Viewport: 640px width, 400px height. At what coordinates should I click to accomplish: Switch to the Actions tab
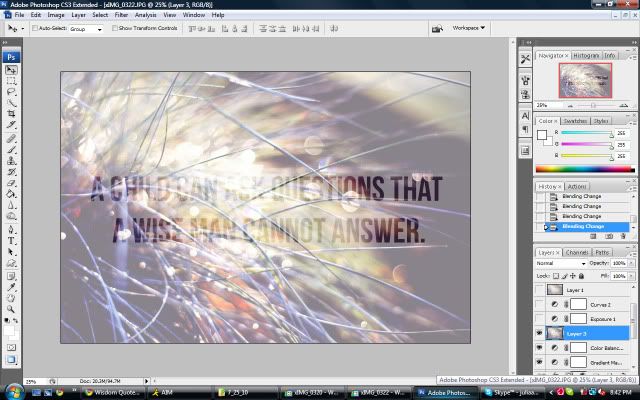coord(577,187)
